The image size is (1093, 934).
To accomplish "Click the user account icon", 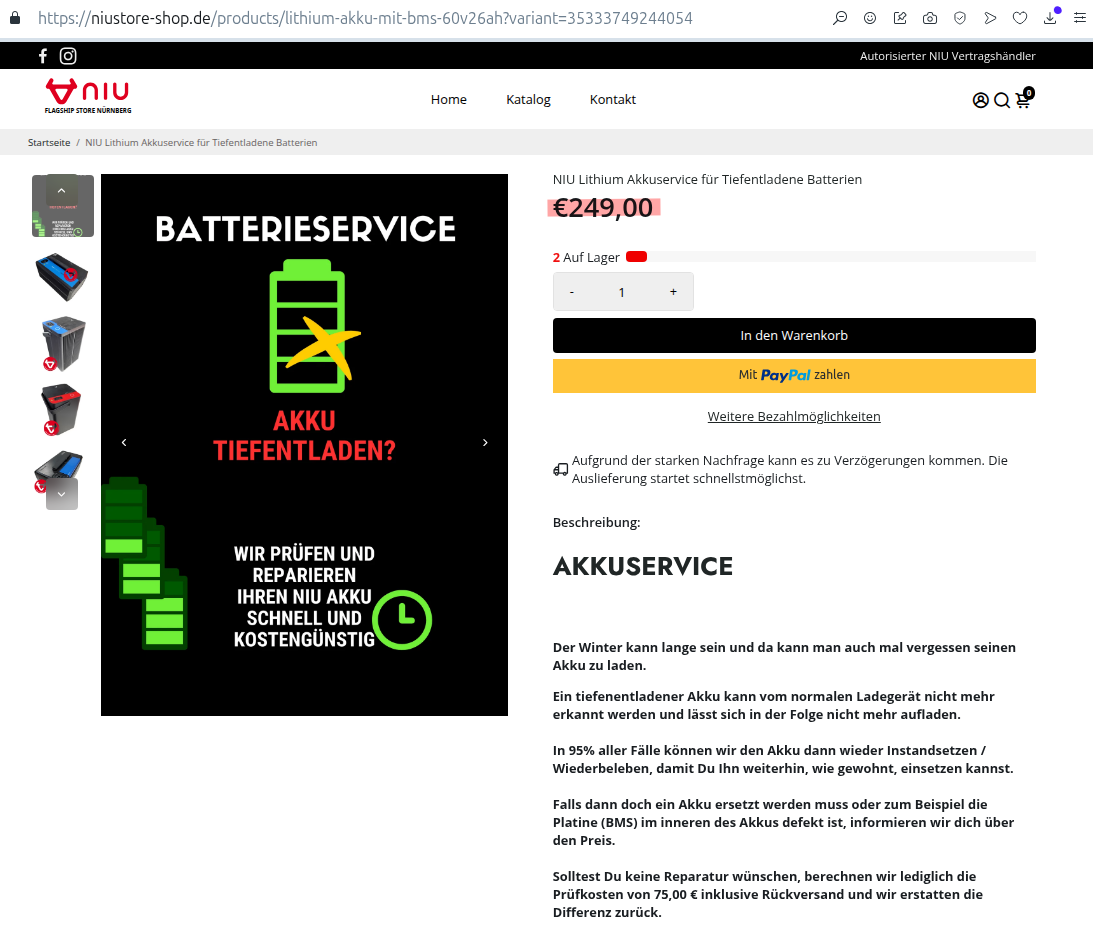I will point(980,100).
